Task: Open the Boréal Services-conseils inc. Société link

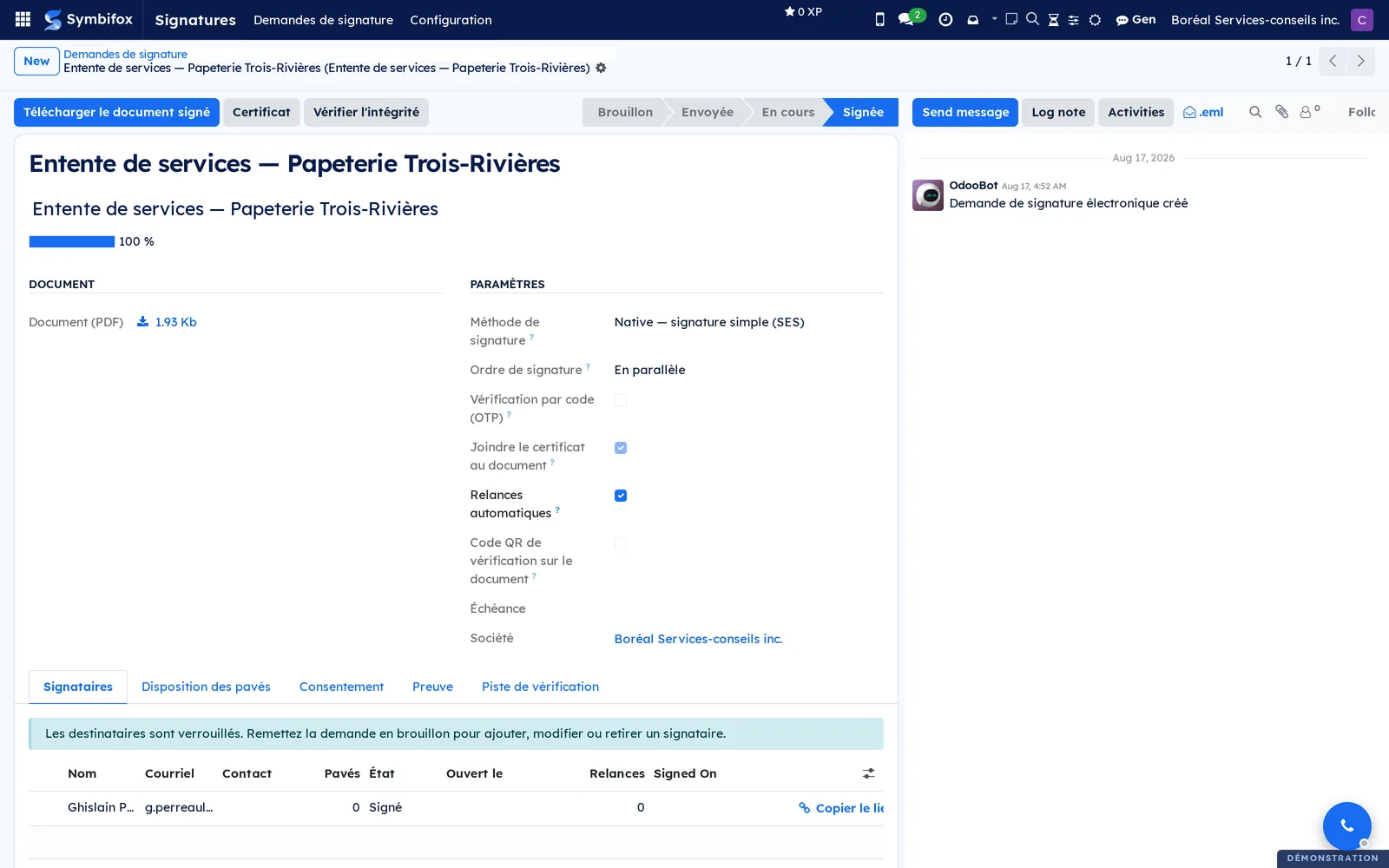Action: tap(698, 639)
